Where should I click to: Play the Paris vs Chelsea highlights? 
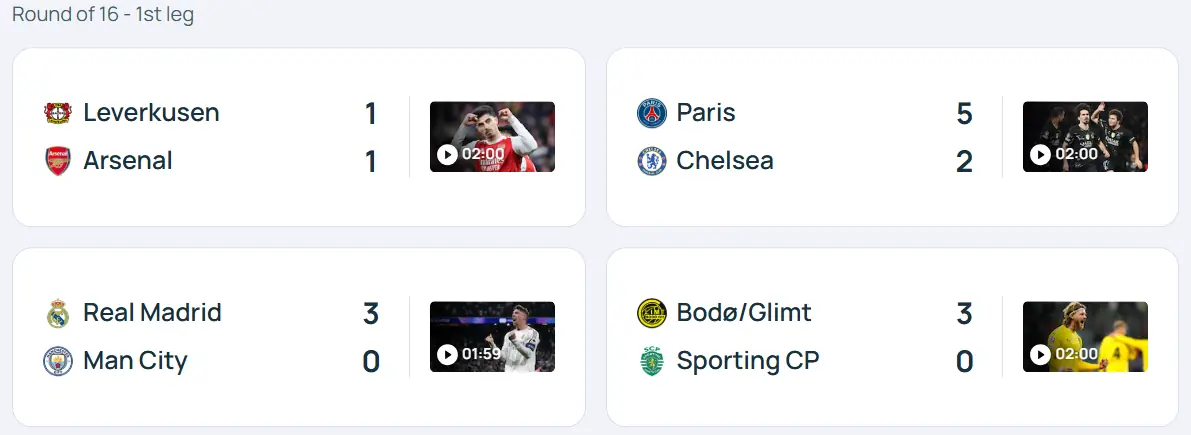1085,137
